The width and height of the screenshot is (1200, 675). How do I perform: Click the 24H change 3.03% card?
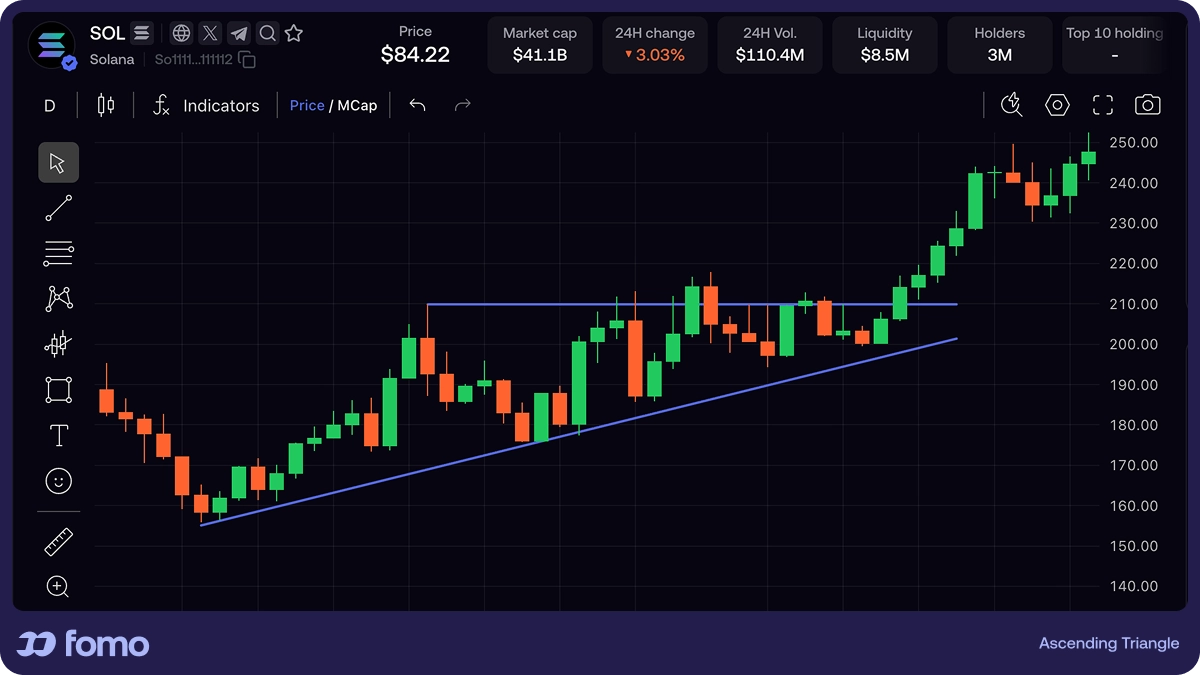(x=655, y=45)
